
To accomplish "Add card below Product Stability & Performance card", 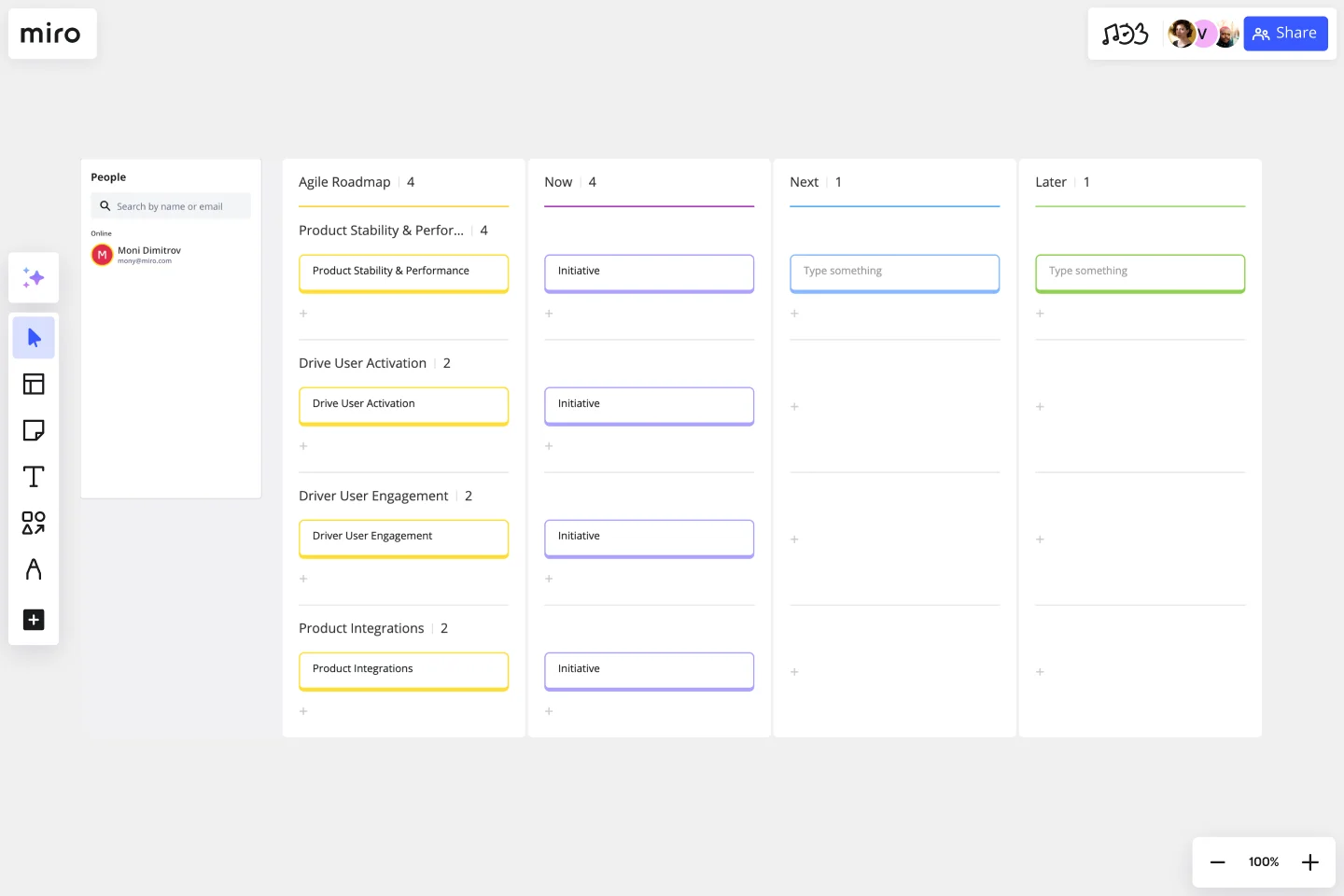I will [303, 314].
